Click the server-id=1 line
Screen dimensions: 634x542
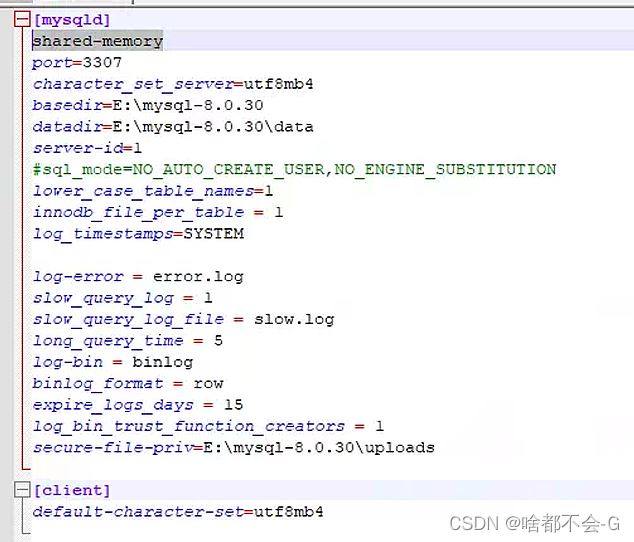click(87, 148)
